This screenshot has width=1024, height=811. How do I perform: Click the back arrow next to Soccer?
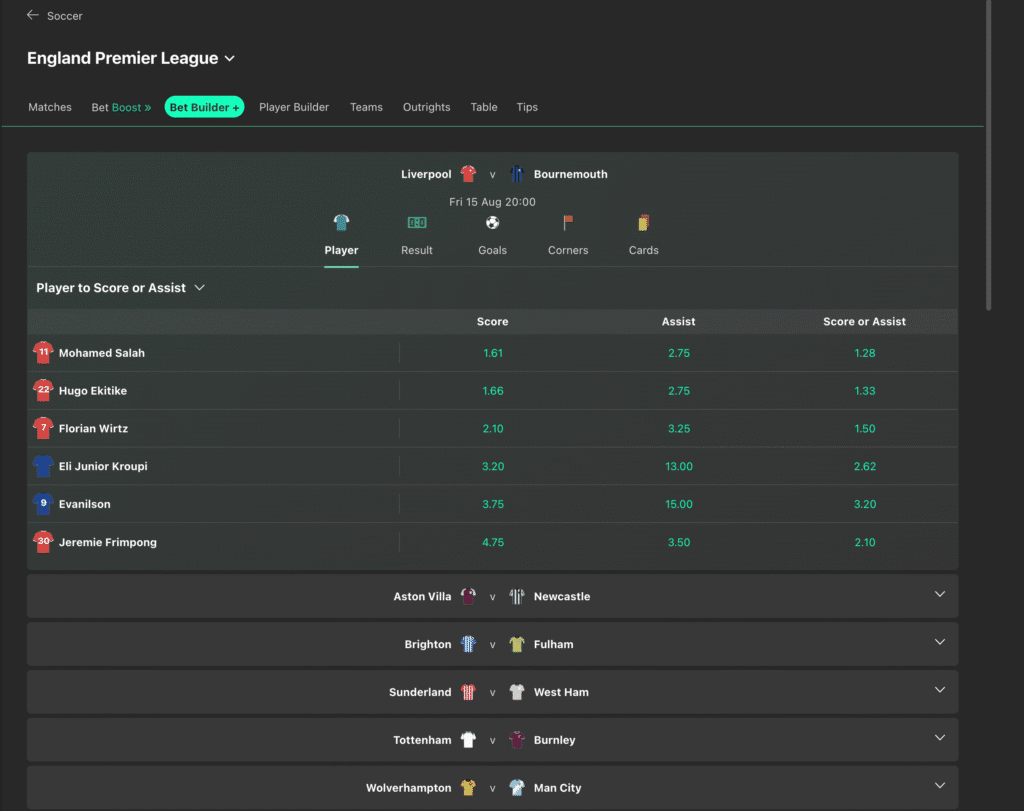coord(32,15)
